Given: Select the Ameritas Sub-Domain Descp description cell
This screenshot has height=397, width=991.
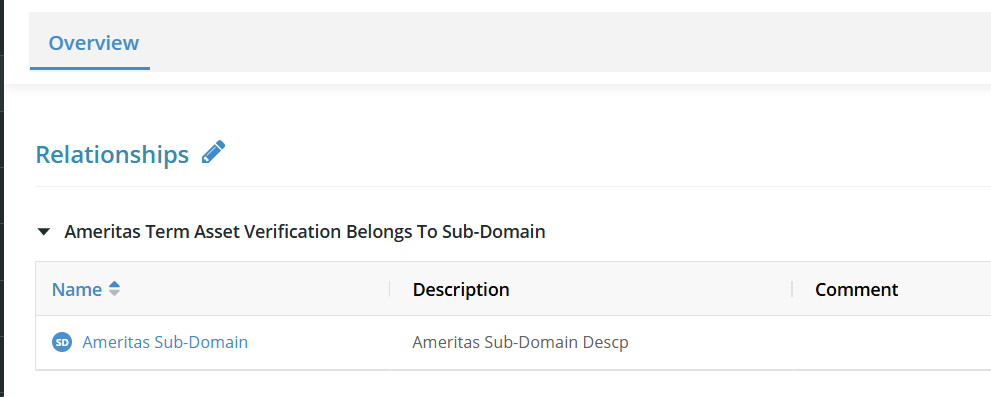Looking at the screenshot, I should 520,343.
